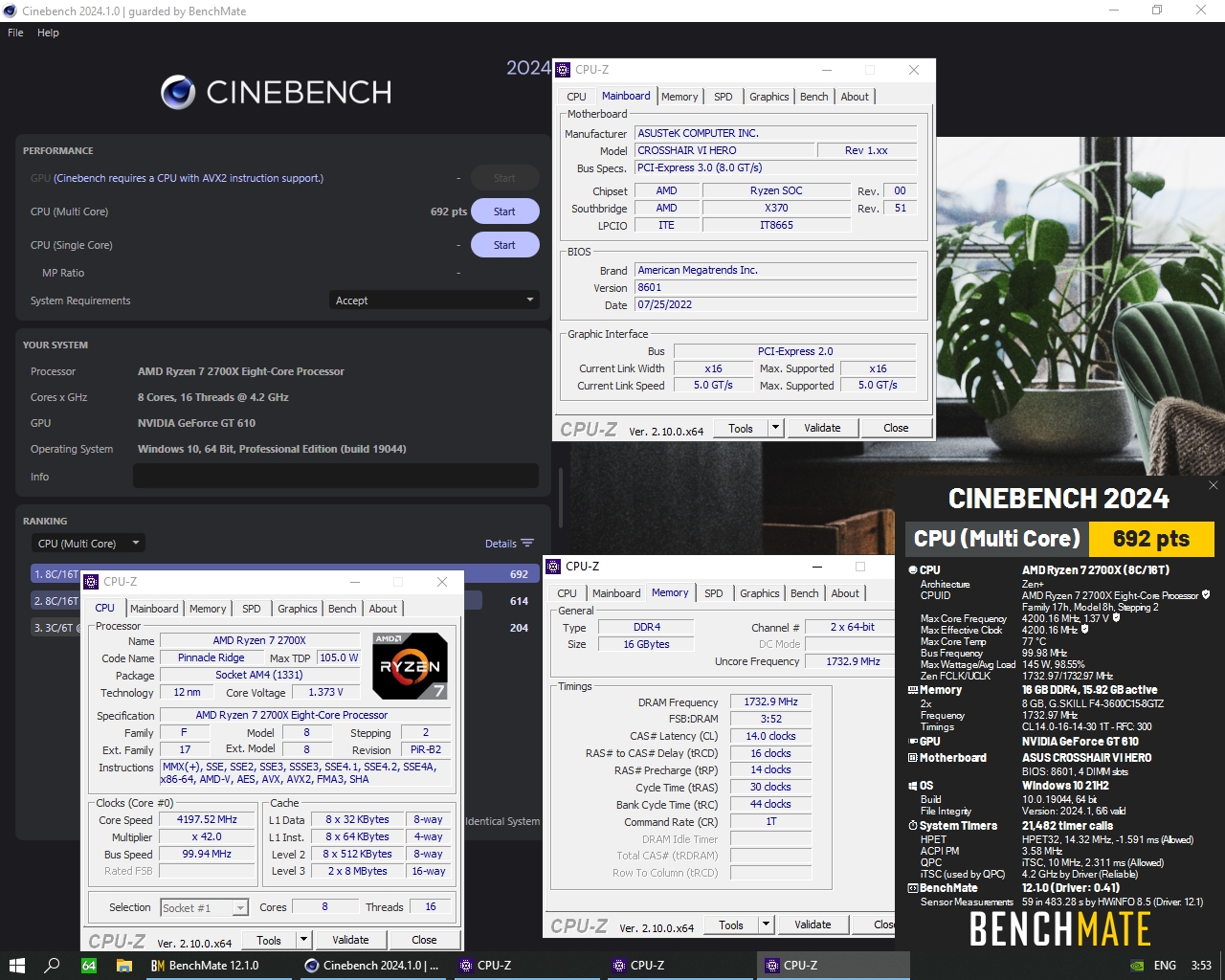Click the 692 pts score in BenchMate panel
Screen dimensions: 1225x980
pos(1150,539)
